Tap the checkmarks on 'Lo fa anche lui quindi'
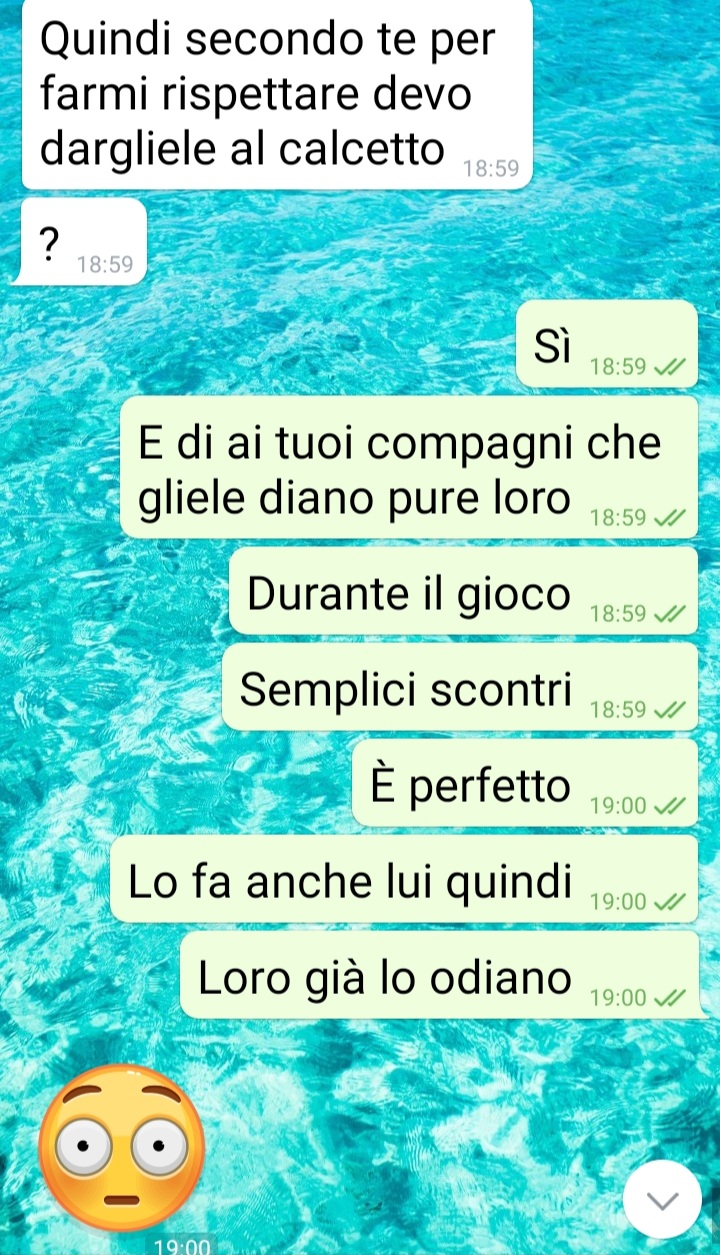This screenshot has width=720, height=1255. pos(669,902)
